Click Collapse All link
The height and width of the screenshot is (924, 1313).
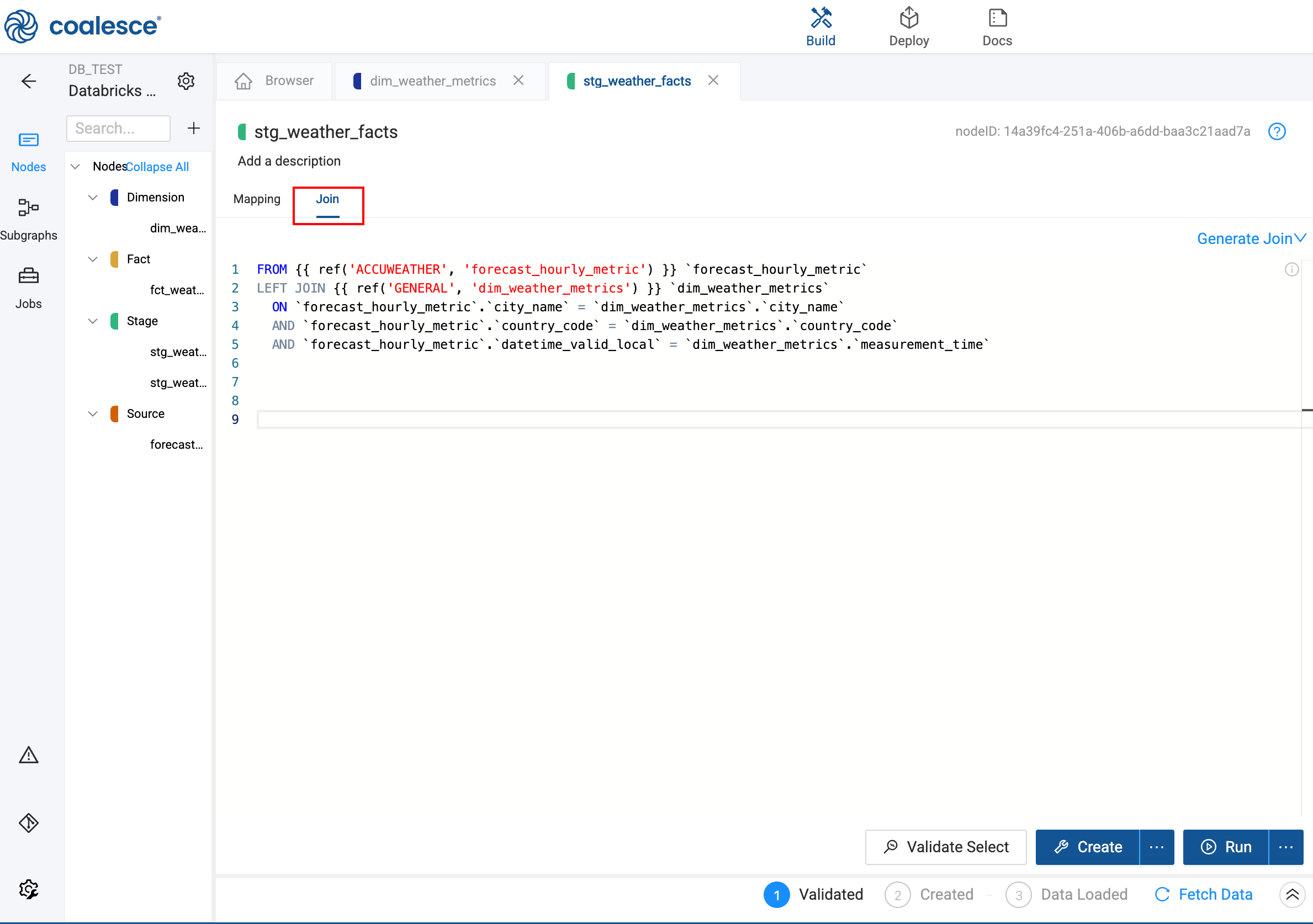[x=157, y=167]
